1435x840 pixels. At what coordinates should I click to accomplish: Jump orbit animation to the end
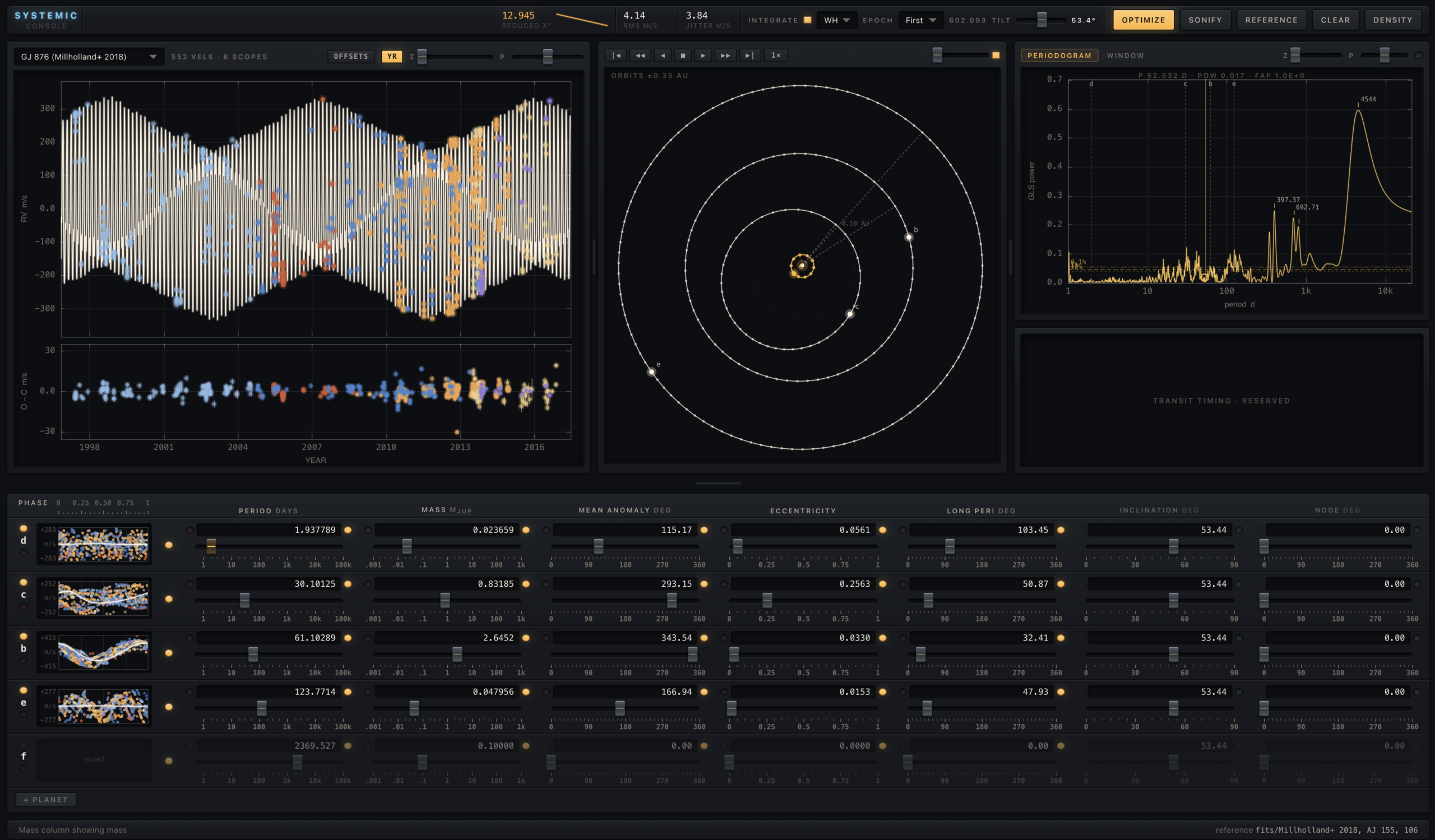click(750, 56)
